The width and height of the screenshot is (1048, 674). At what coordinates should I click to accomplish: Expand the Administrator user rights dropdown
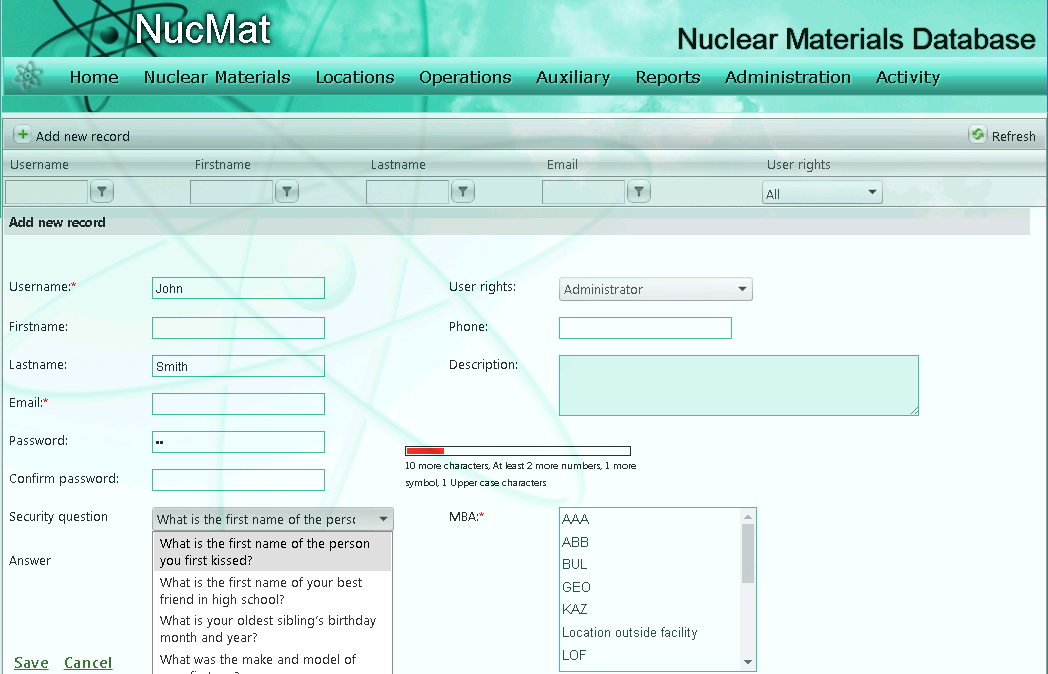655,289
